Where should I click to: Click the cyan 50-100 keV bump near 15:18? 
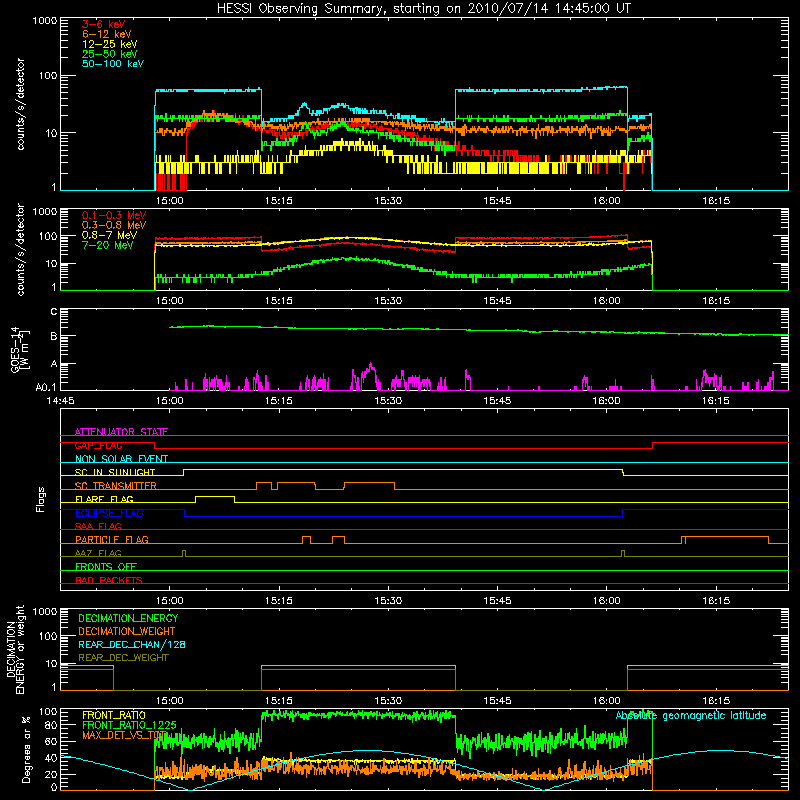point(304,105)
